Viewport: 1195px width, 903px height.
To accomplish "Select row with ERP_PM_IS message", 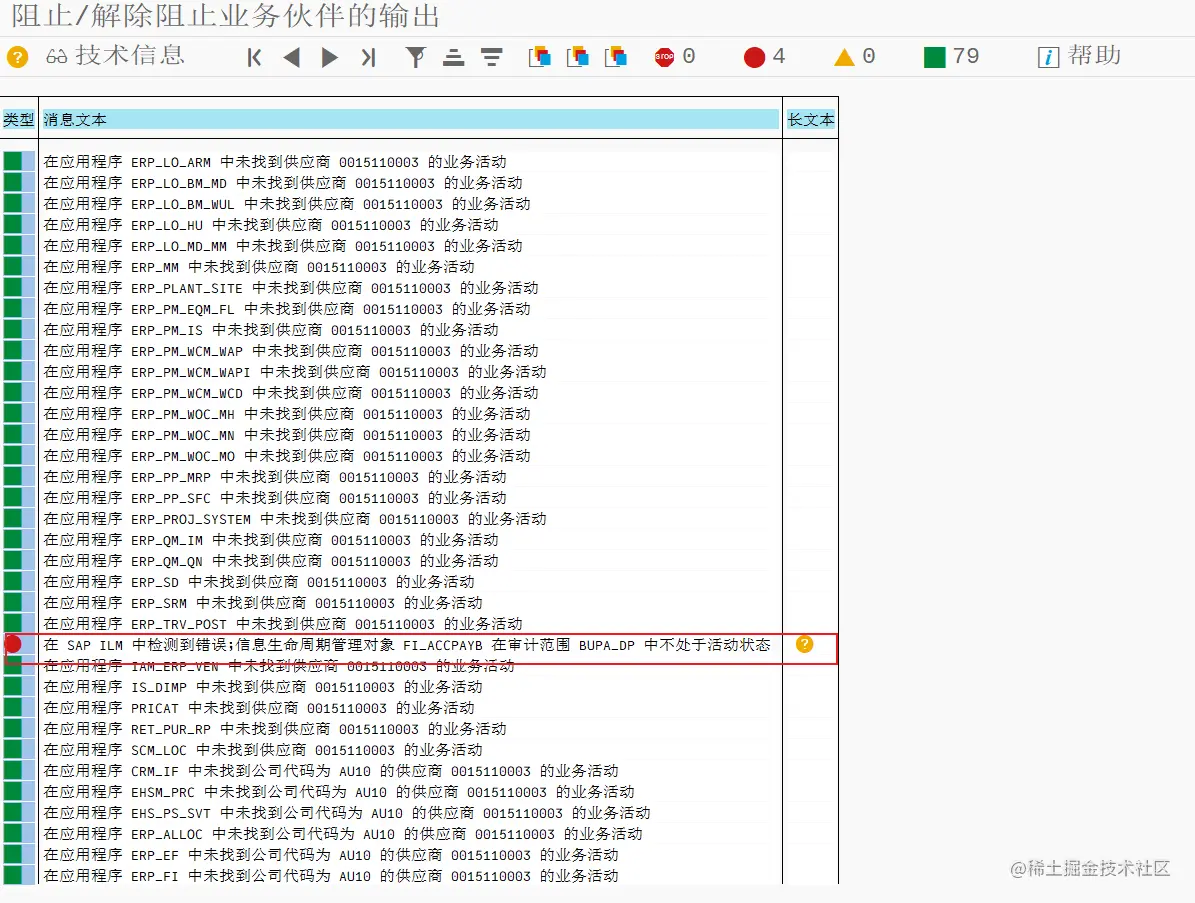I will 271,330.
